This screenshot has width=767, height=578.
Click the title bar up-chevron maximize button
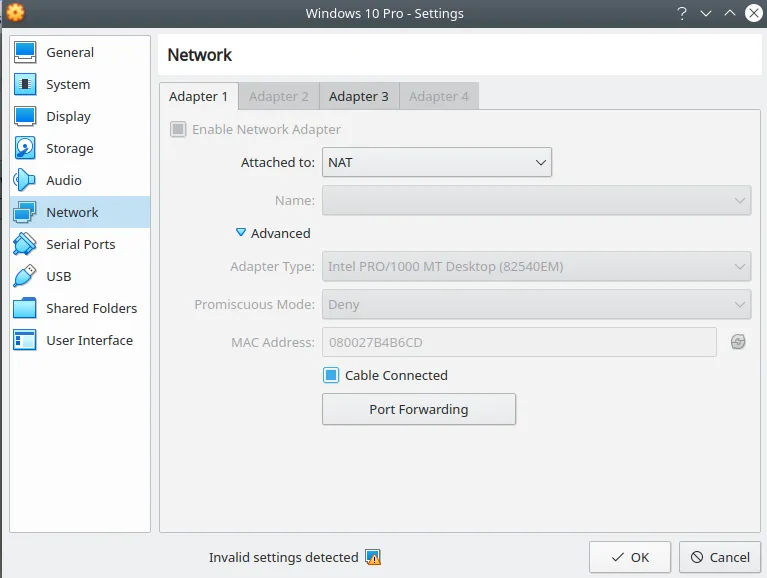point(729,13)
